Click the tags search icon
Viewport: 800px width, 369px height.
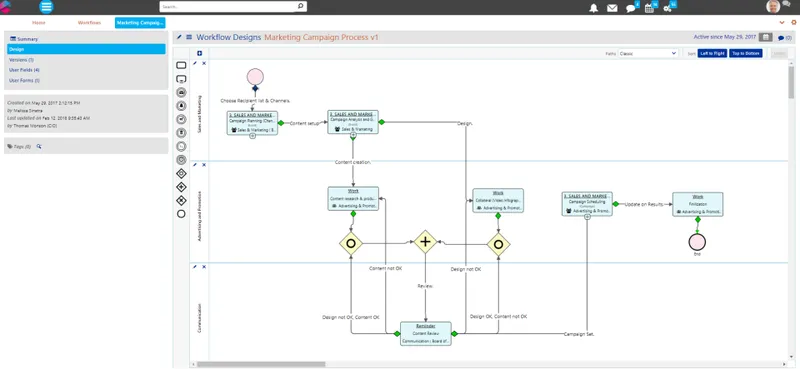(39, 146)
